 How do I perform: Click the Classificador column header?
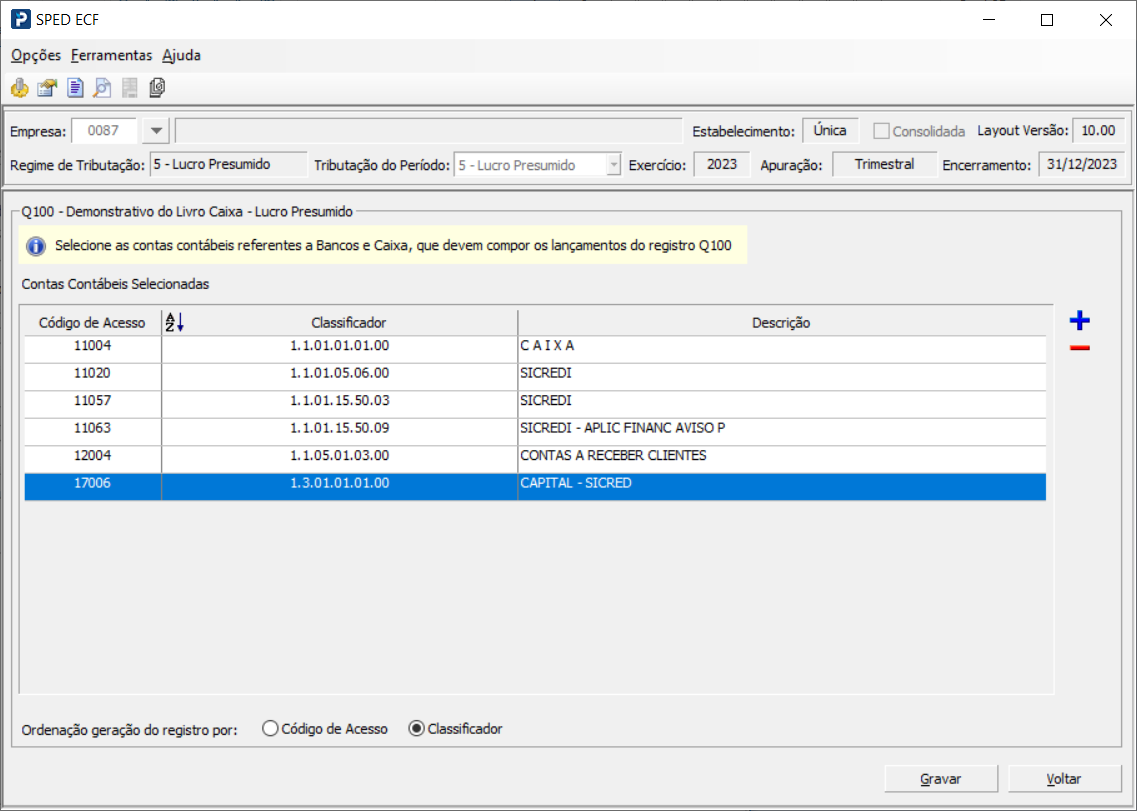[x=349, y=323]
